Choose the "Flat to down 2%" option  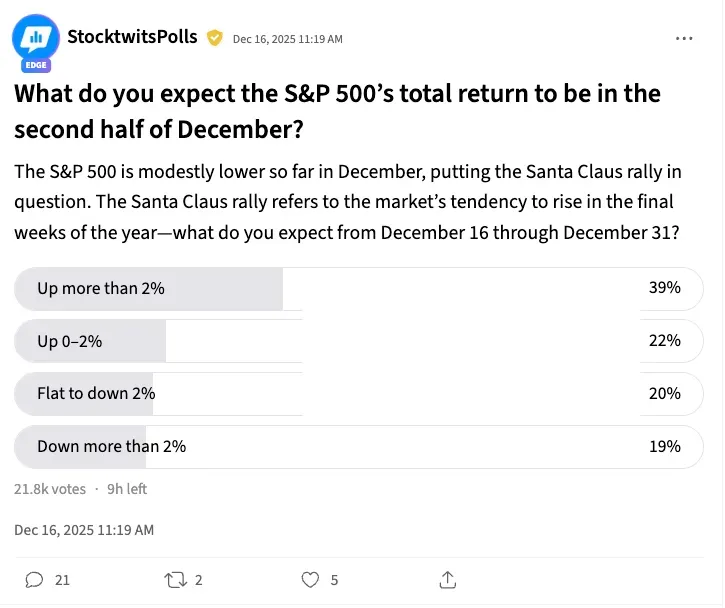(359, 394)
